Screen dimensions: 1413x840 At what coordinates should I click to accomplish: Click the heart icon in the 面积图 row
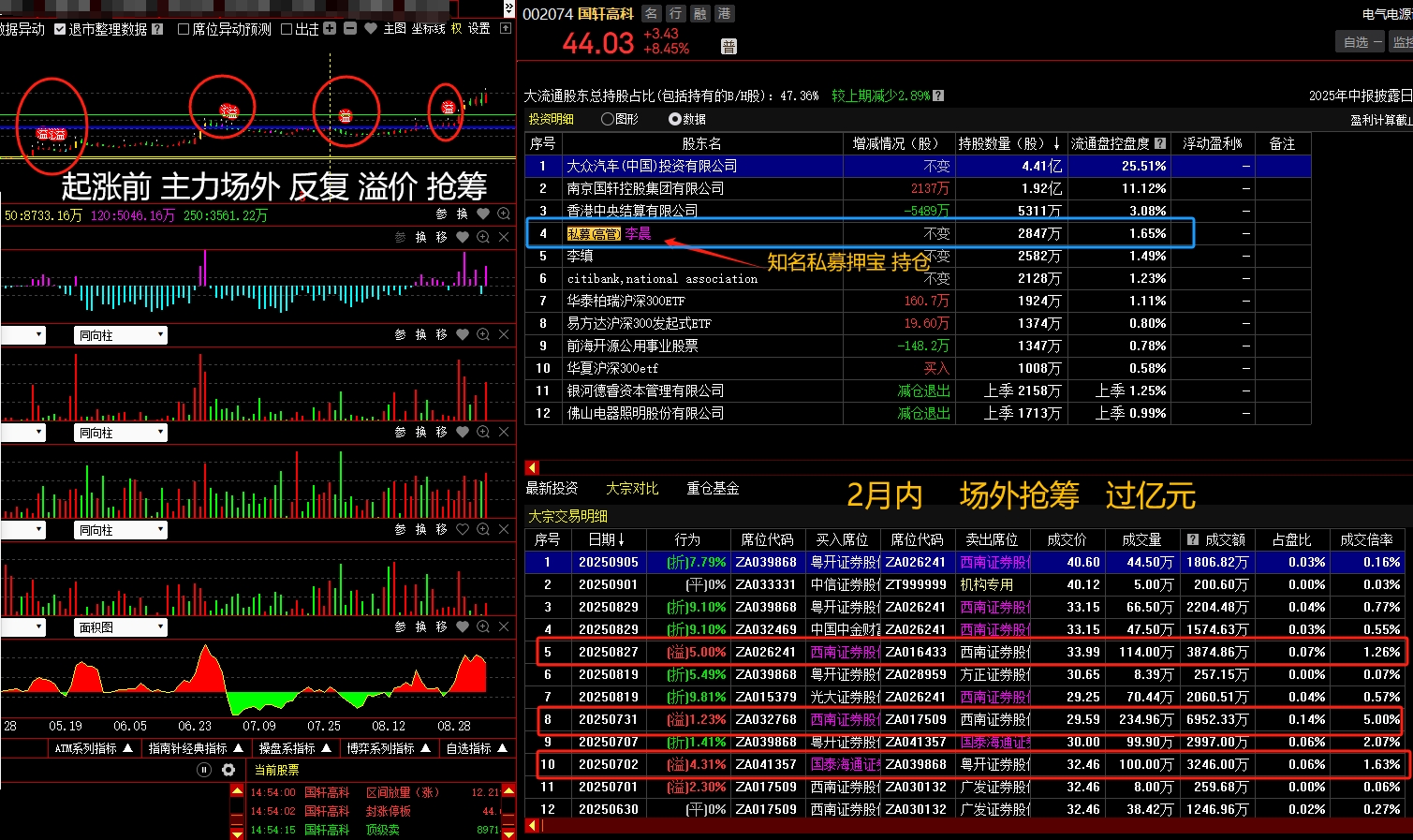coord(463,626)
